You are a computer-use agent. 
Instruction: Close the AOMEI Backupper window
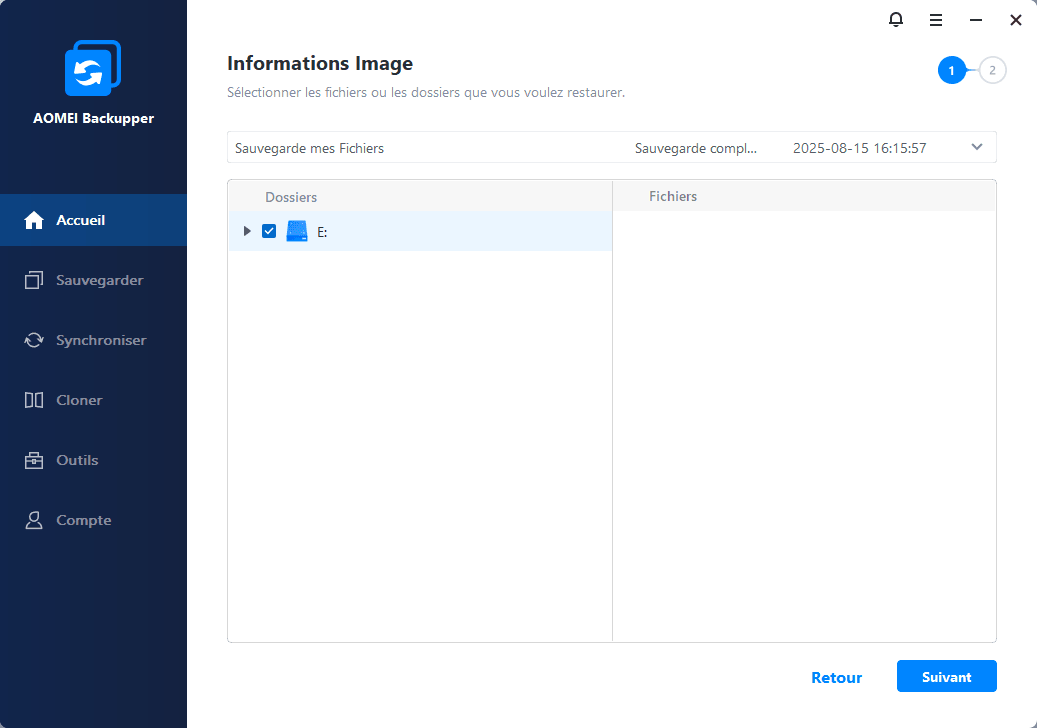(1016, 20)
